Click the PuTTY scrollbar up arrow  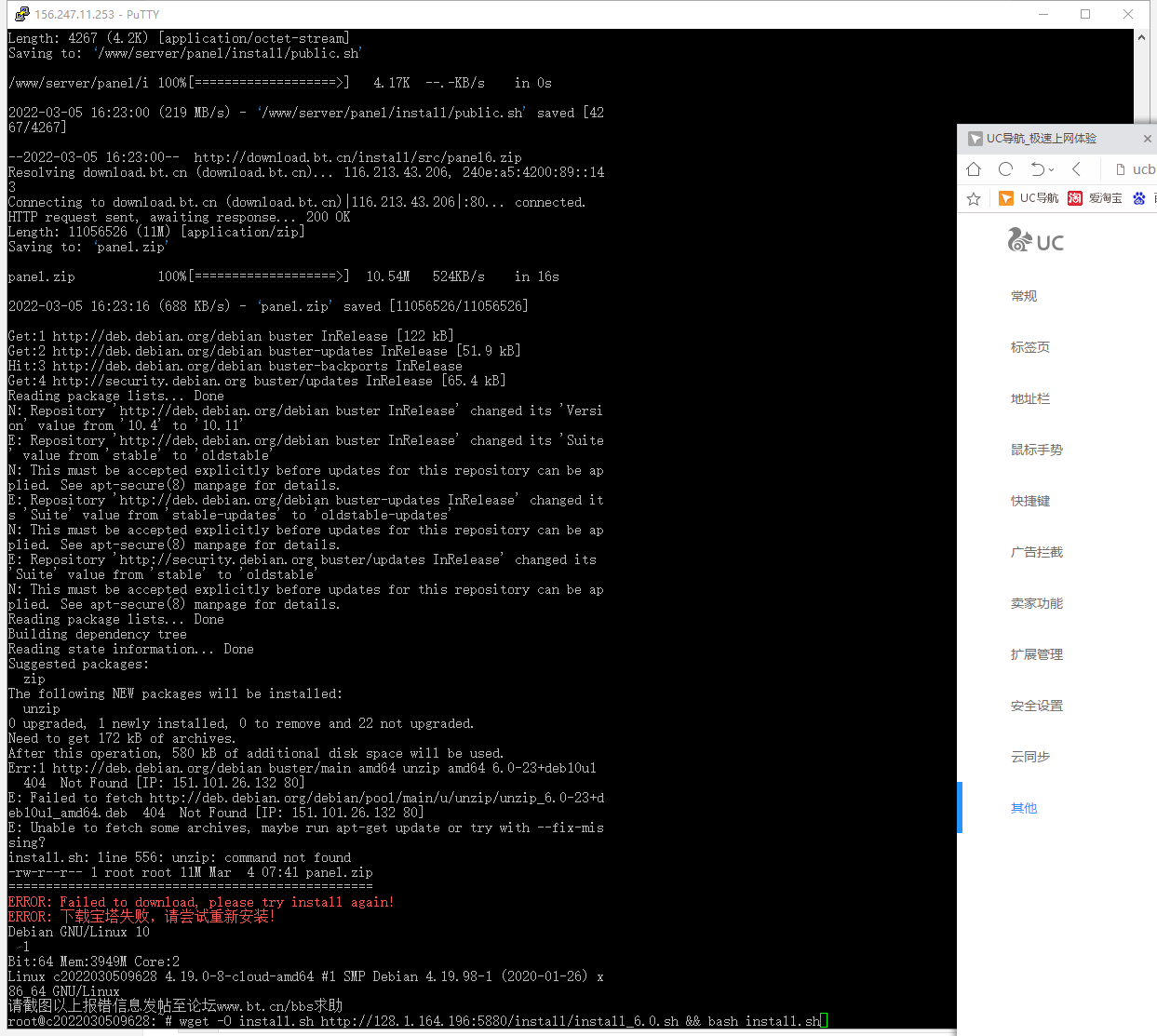1142,38
